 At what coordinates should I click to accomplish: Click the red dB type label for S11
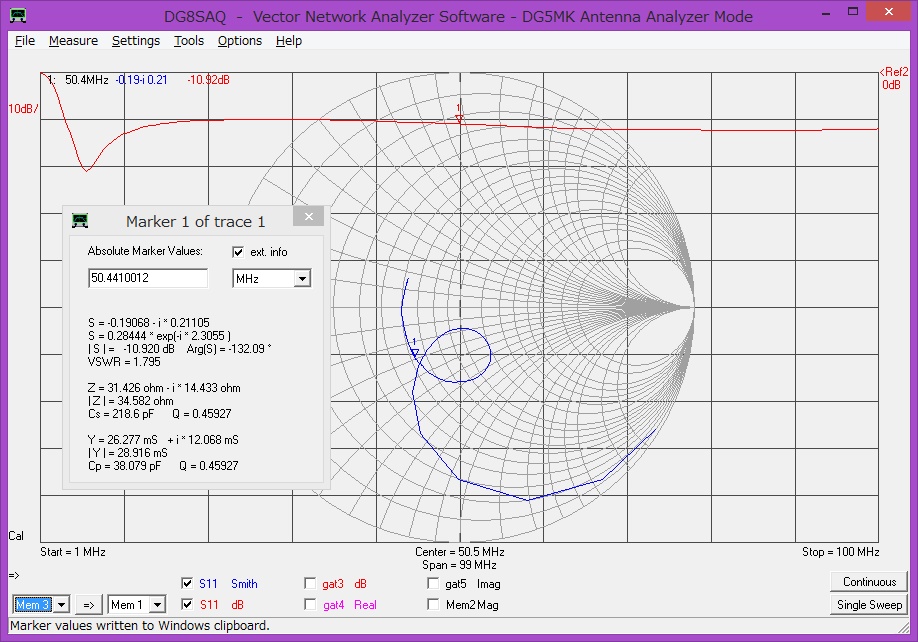point(237,605)
